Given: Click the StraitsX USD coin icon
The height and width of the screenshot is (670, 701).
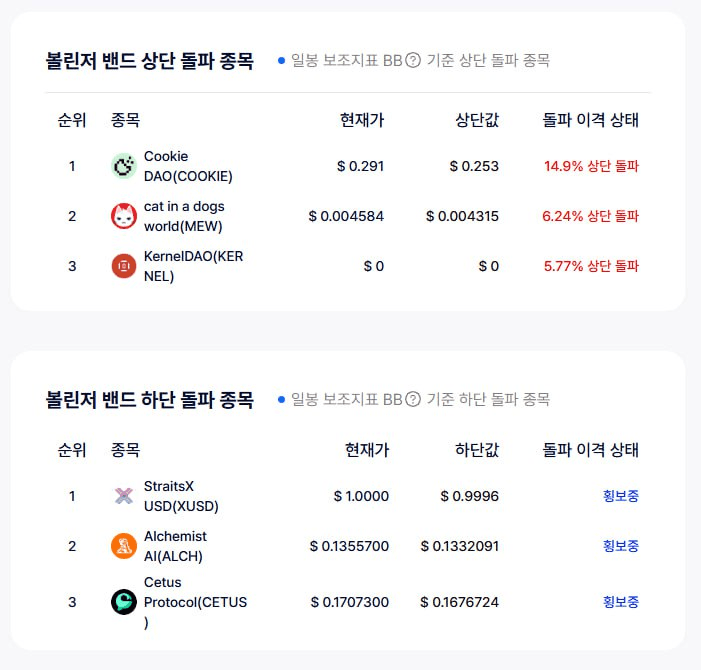Looking at the screenshot, I should click(124, 496).
